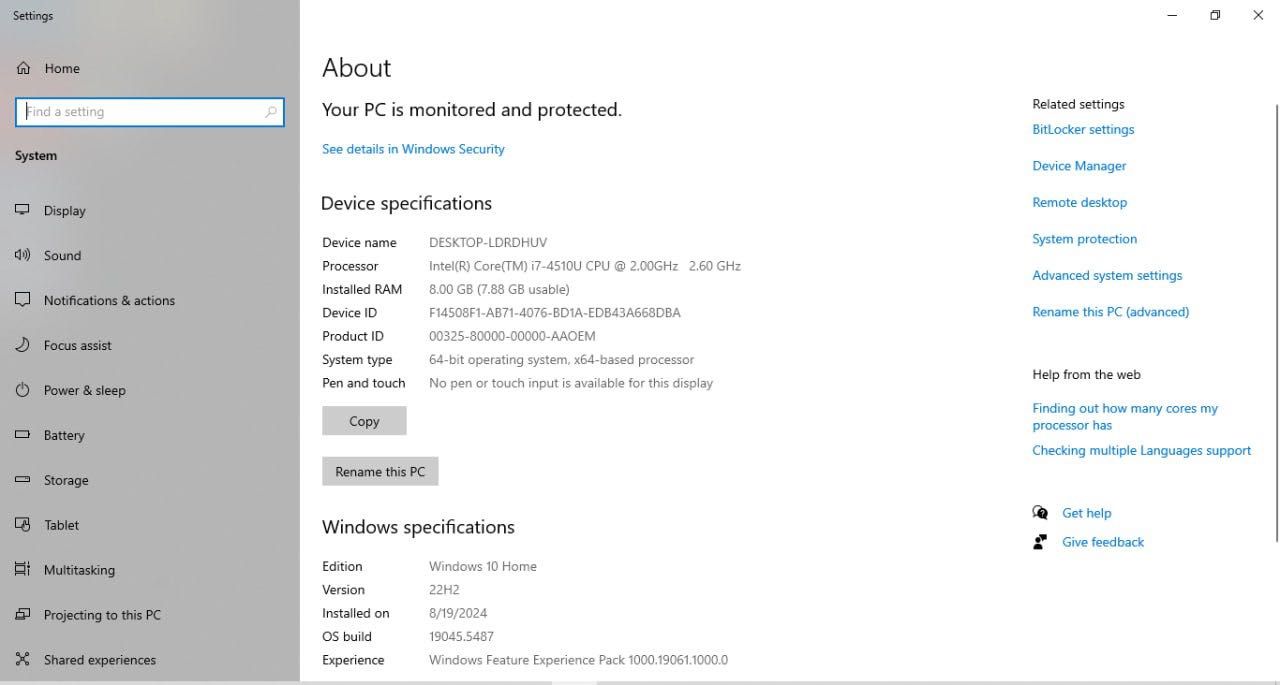Select device name DESKTOP-LDRDHUV text
Viewport: 1280px width, 685px height.
(488, 242)
